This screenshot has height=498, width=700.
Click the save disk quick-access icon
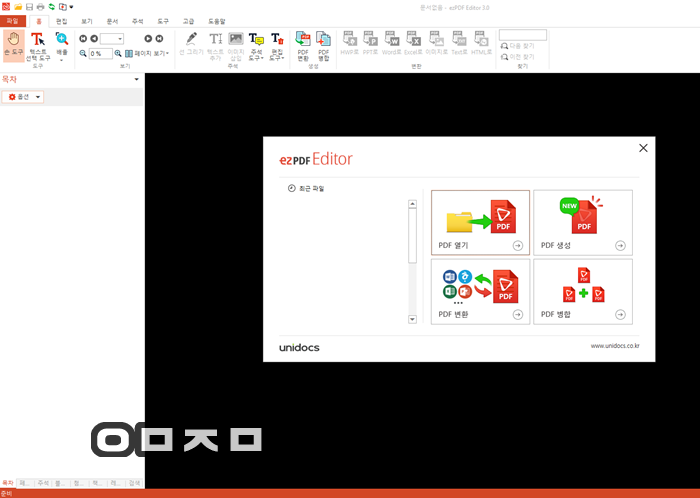(x=29, y=7)
